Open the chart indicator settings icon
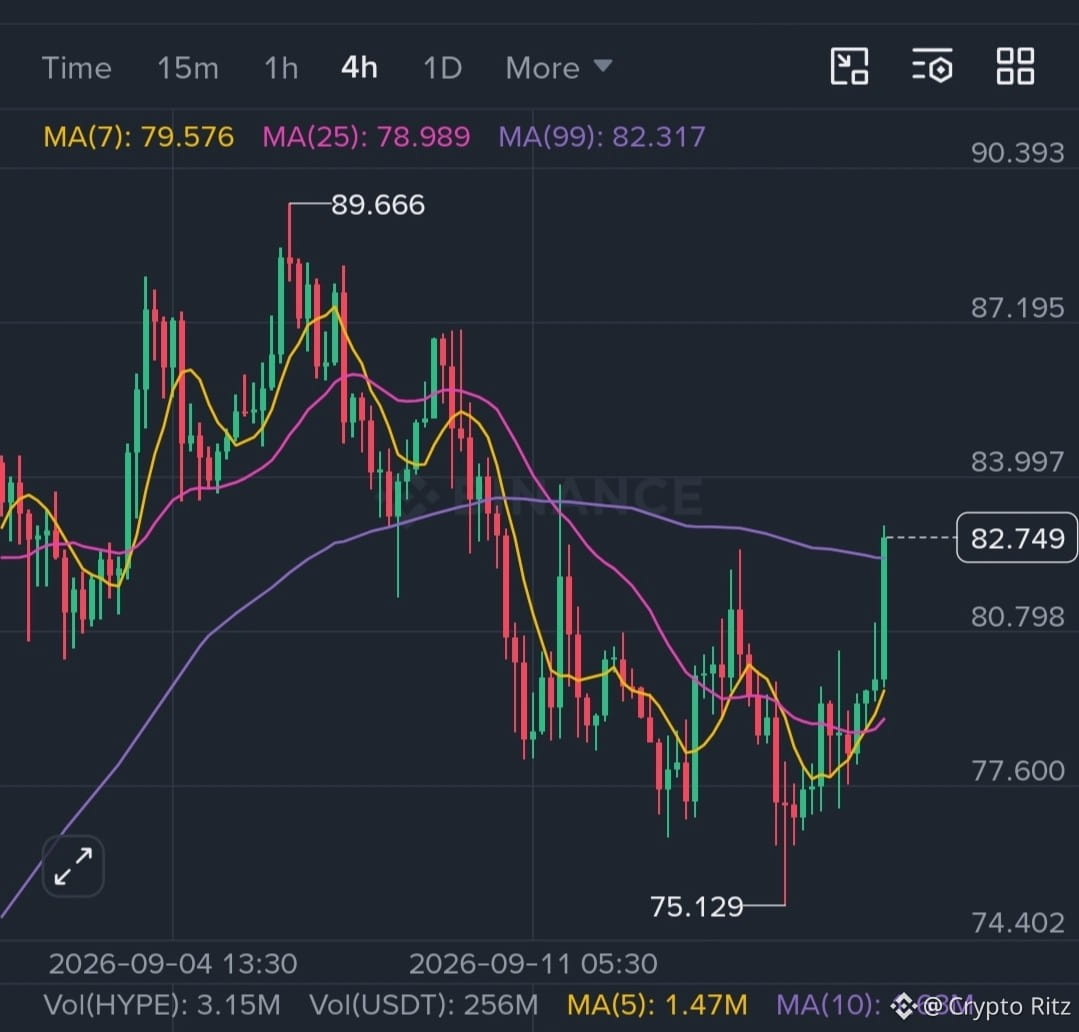 pyautogui.click(x=932, y=67)
